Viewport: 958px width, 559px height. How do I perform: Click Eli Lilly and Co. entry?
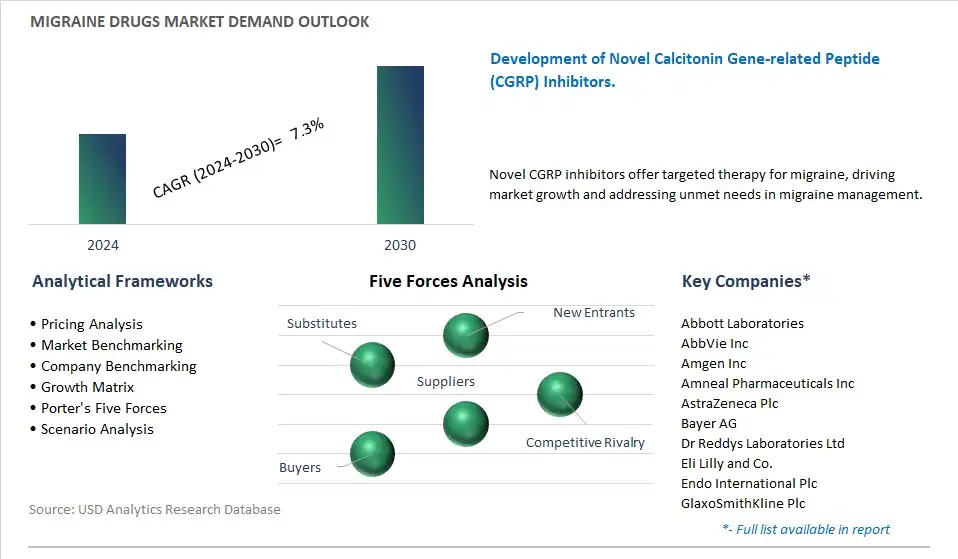pyautogui.click(x=727, y=463)
